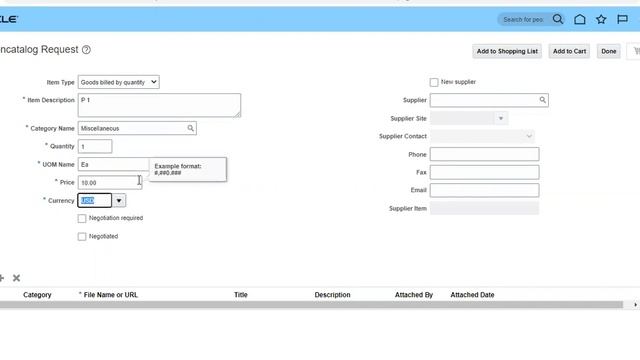
Task: Click the Category column header
Action: [x=37, y=295]
